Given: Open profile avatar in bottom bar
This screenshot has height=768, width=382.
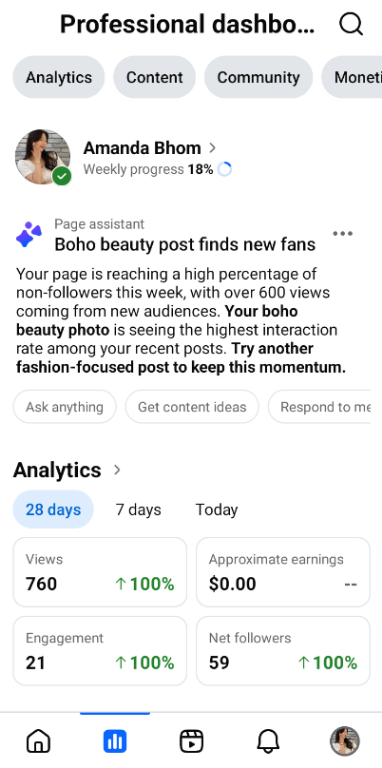Looking at the screenshot, I should [345, 741].
